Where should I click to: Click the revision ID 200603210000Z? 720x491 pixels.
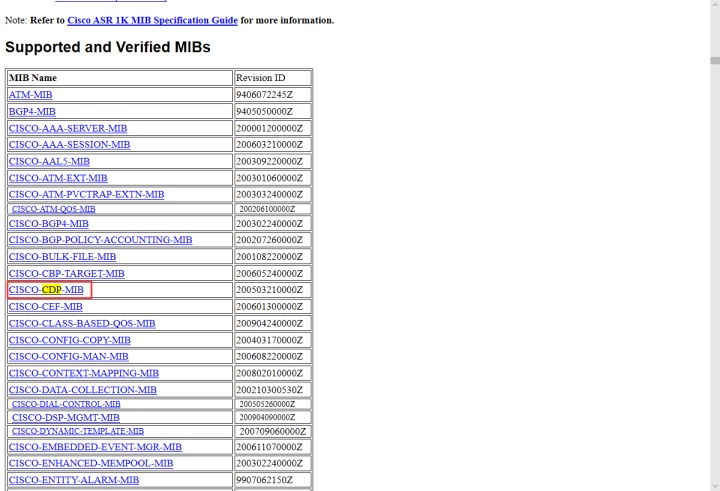point(270,145)
